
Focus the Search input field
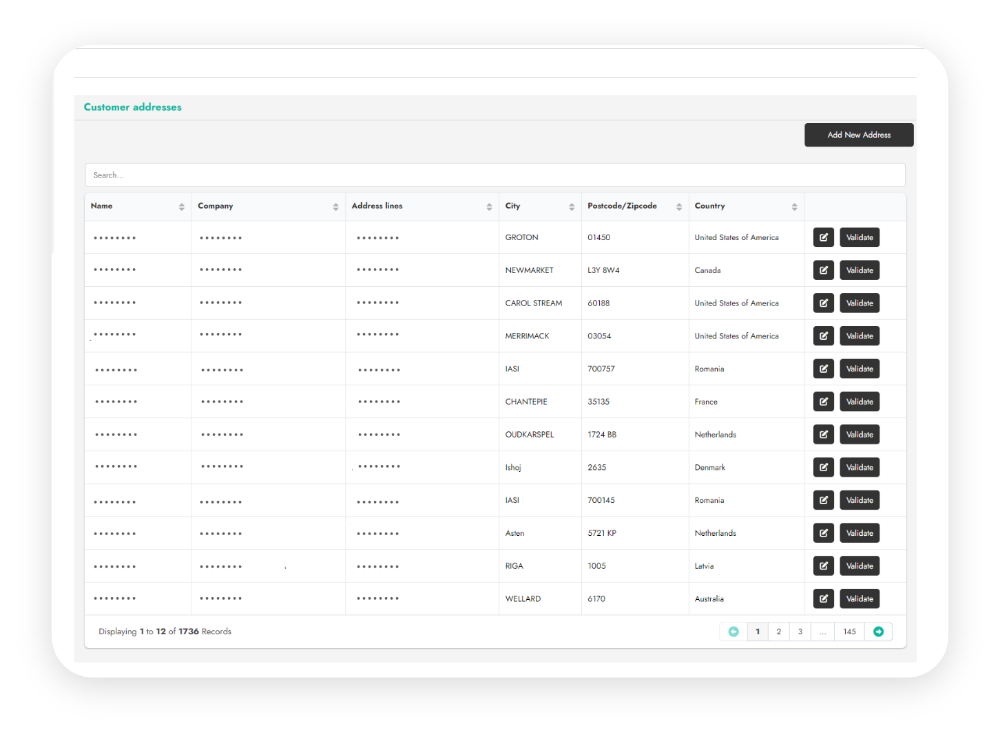point(495,175)
